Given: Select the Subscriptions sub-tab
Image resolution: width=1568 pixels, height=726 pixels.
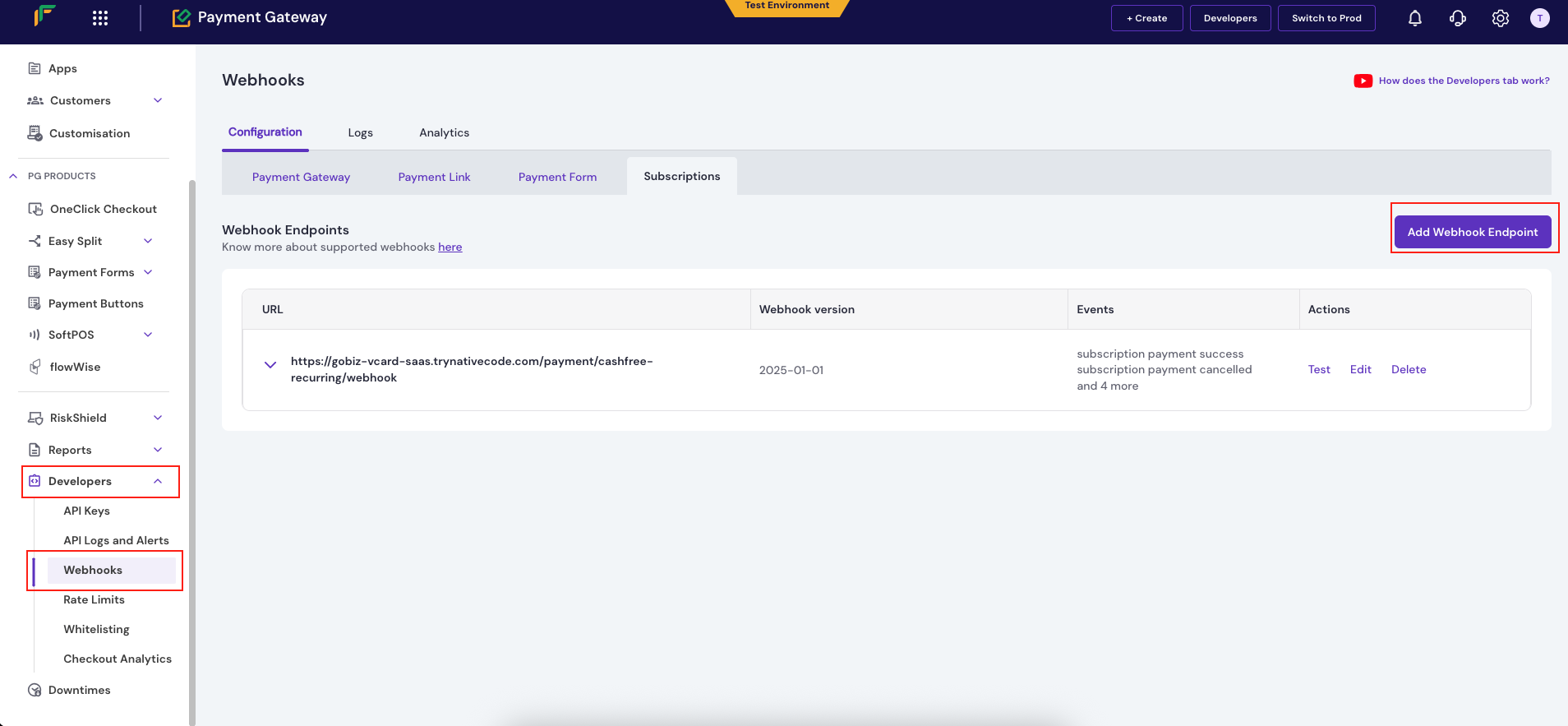Looking at the screenshot, I should pos(682,176).
